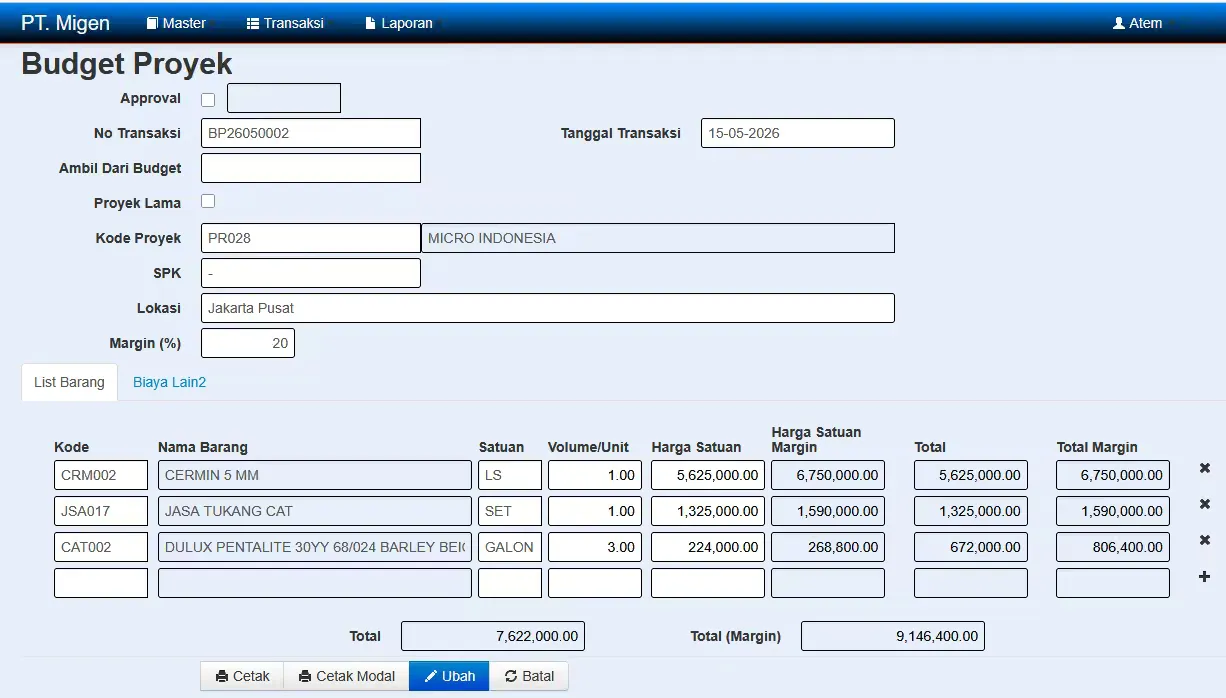Switch to the List Barang tab
The height and width of the screenshot is (698, 1226).
[69, 382]
